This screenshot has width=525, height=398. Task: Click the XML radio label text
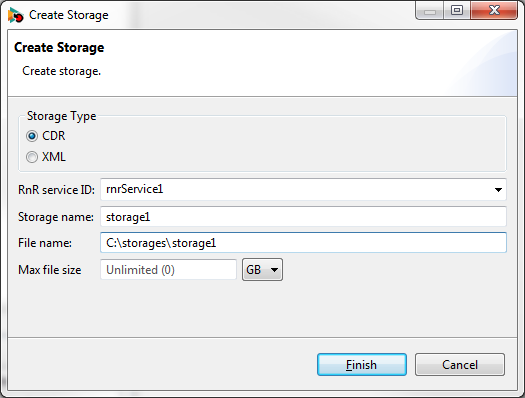point(54,157)
